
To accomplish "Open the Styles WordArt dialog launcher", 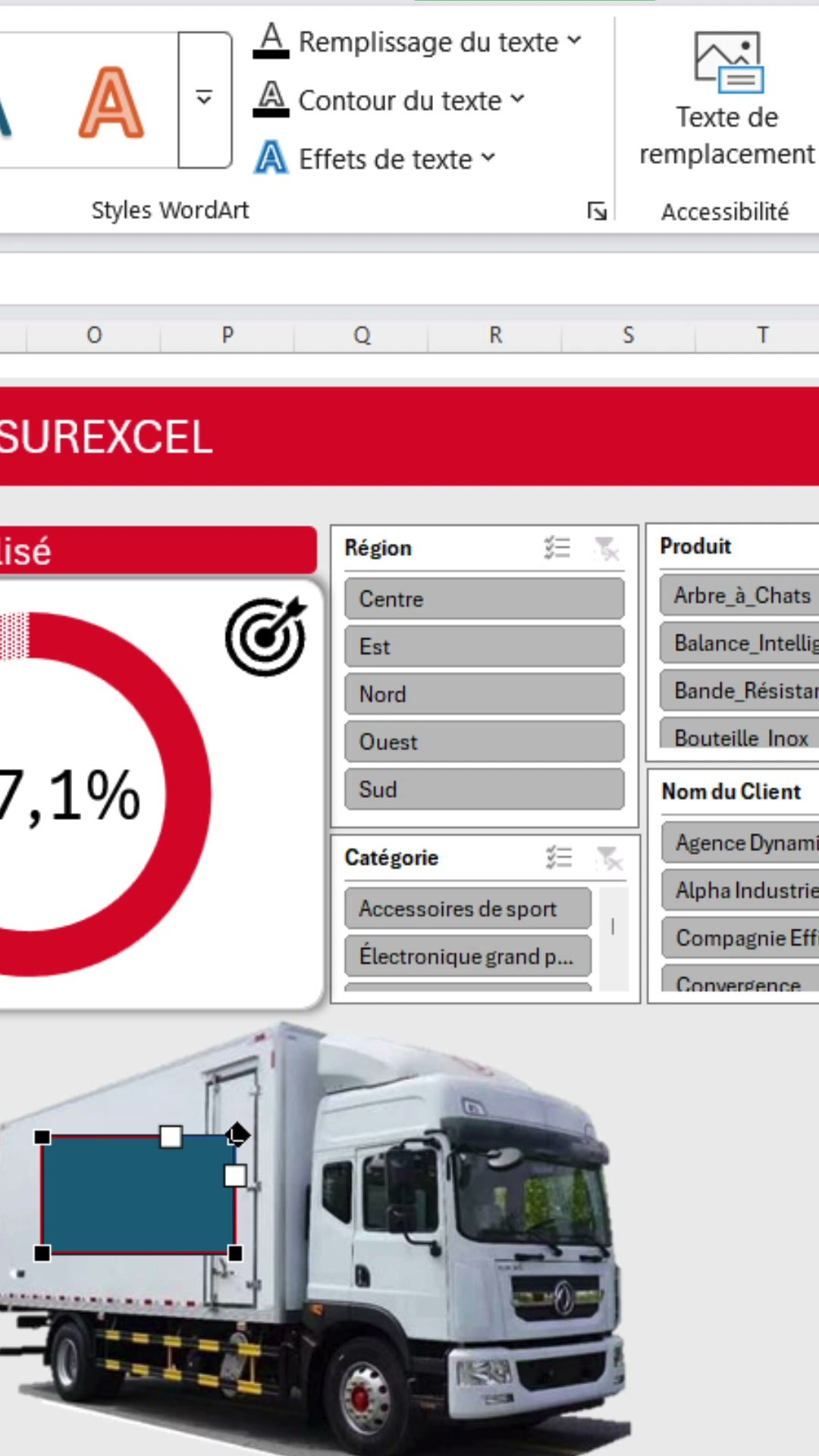I will [597, 211].
